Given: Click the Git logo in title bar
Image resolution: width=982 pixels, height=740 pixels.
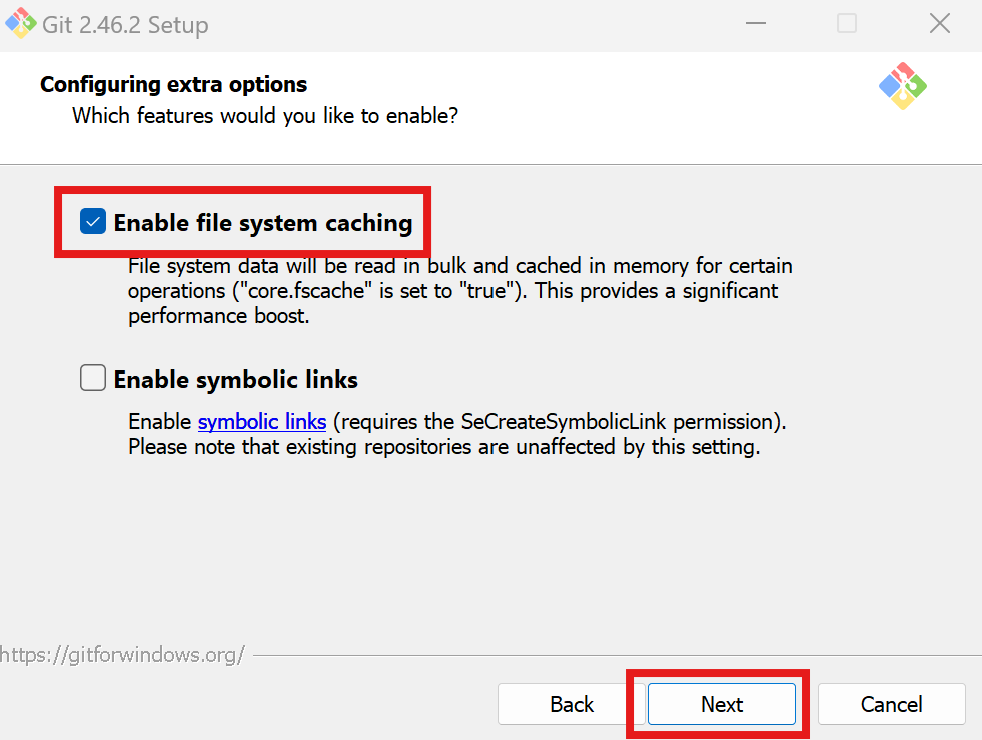Looking at the screenshot, I should pos(21,24).
